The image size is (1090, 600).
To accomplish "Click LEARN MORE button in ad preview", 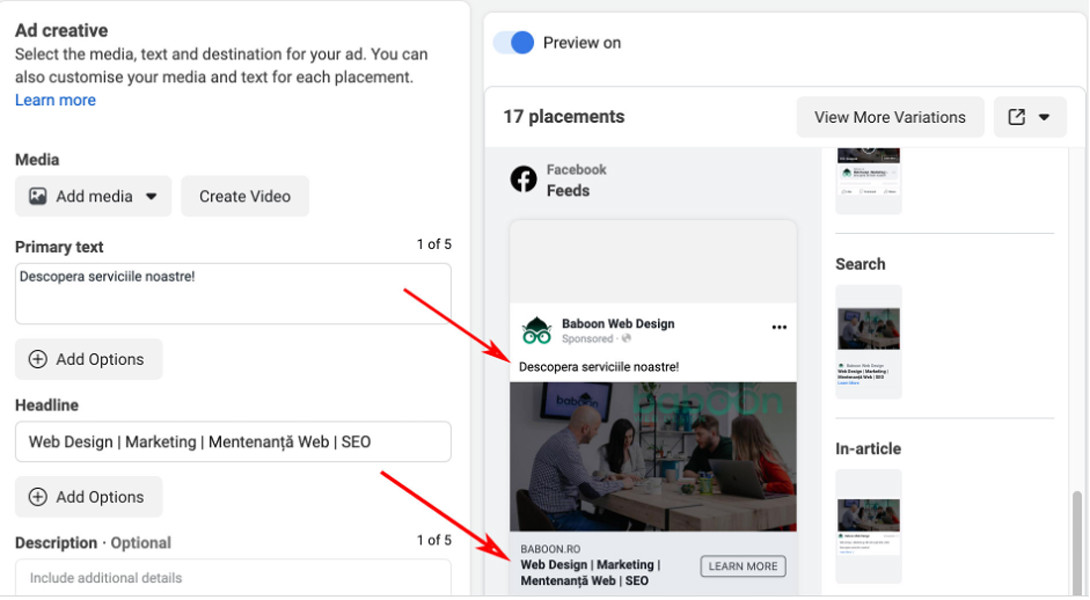I will point(742,566).
